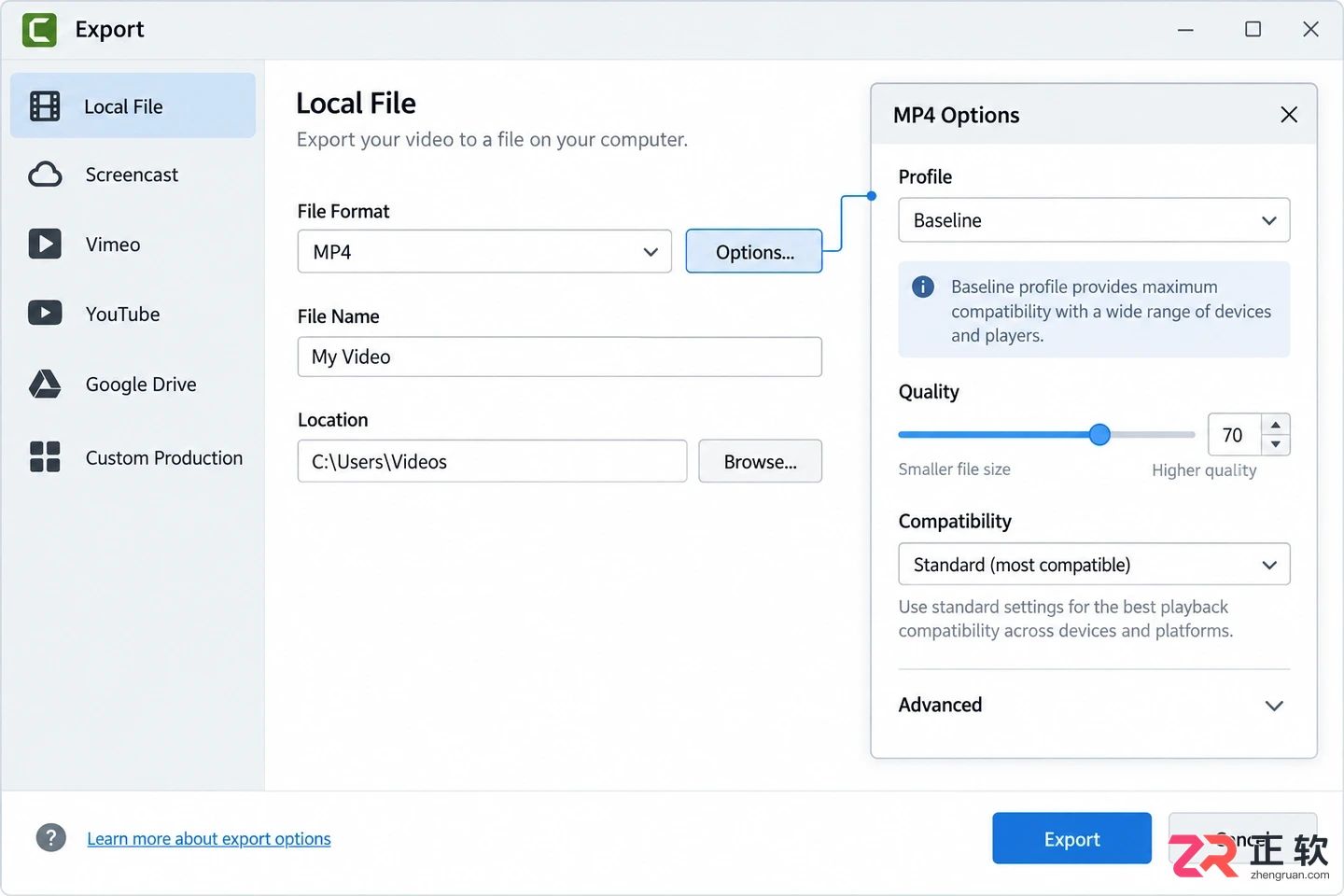Expand the Advanced section
Viewport: 1344px width, 896px height.
1094,705
